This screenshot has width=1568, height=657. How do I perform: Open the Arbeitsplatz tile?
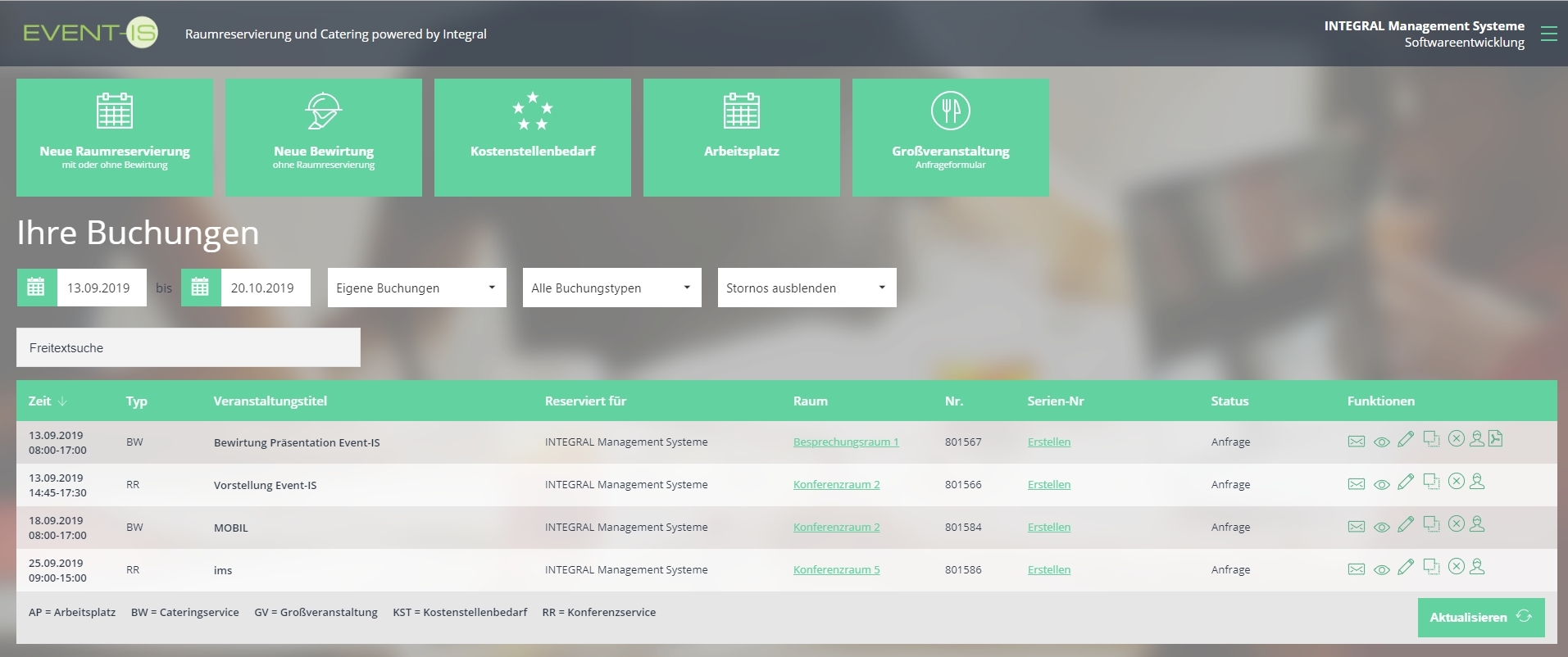tap(742, 138)
